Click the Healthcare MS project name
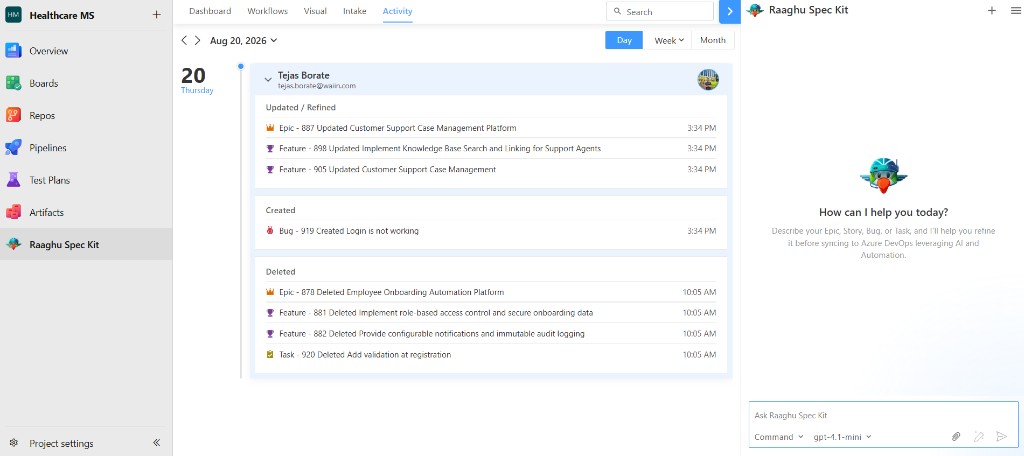1024x456 pixels. point(62,15)
